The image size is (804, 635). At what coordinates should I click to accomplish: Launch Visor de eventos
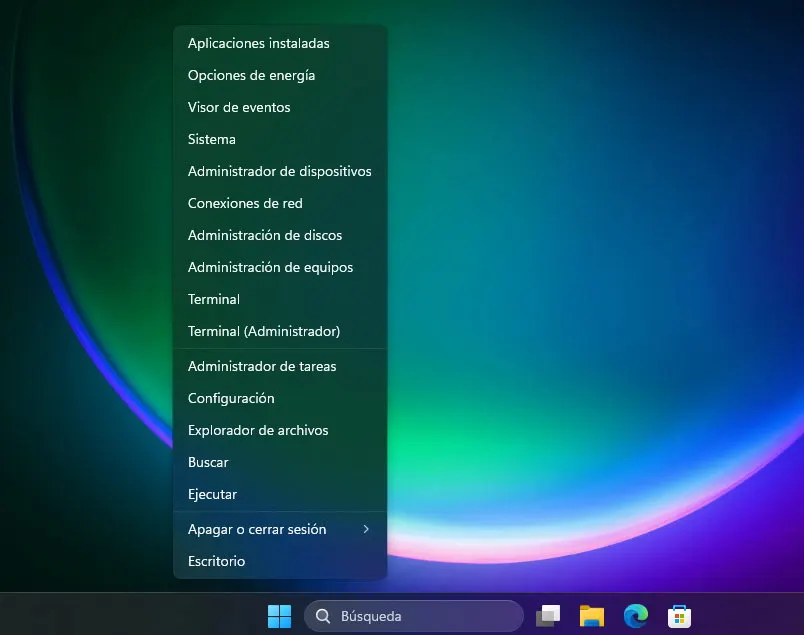[280, 107]
